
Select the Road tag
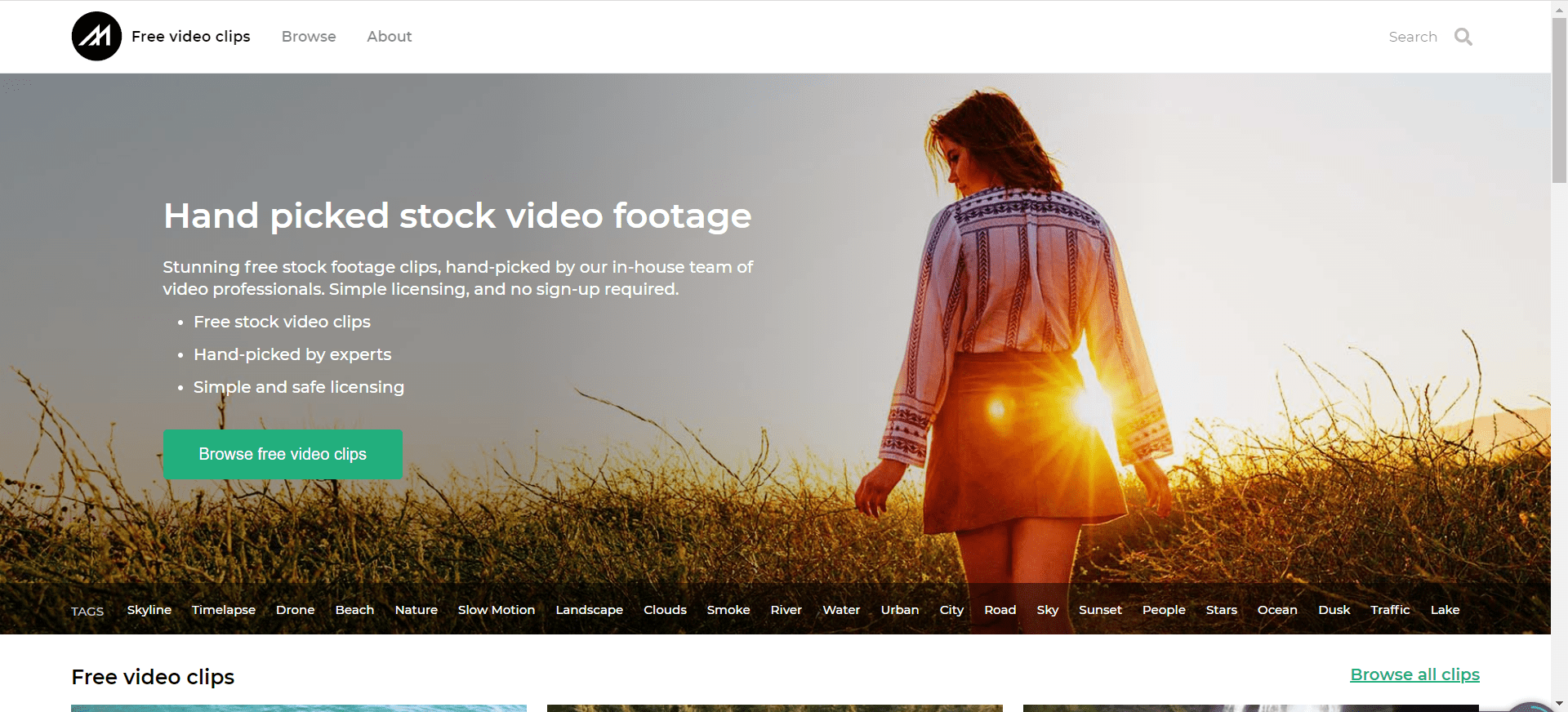point(1000,610)
